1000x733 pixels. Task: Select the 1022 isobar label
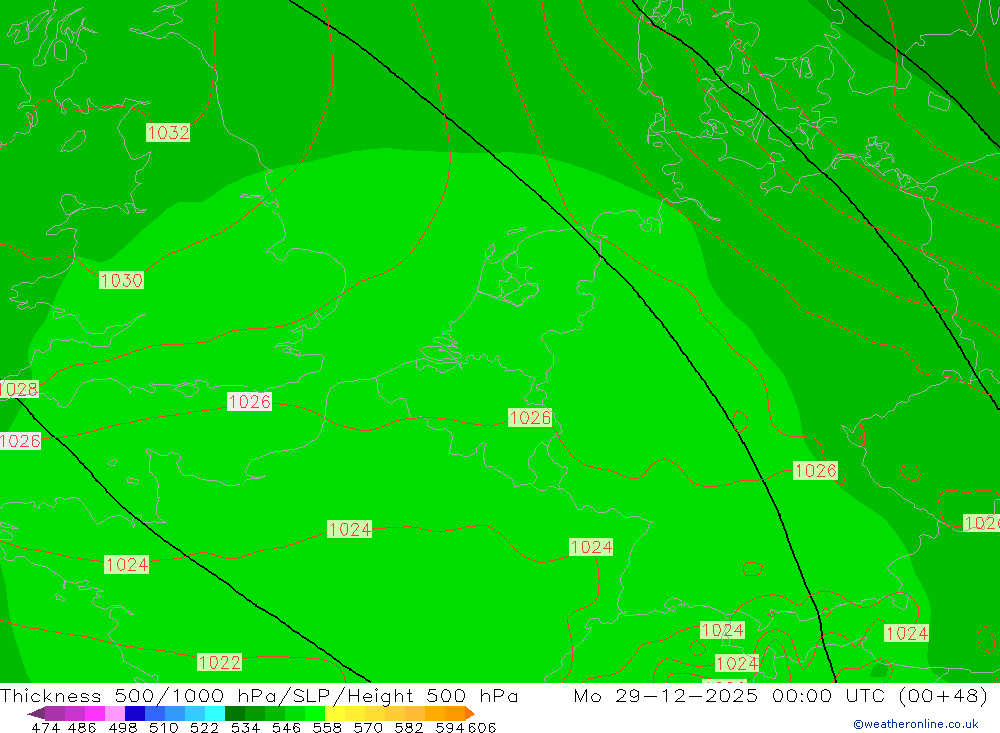(x=219, y=662)
